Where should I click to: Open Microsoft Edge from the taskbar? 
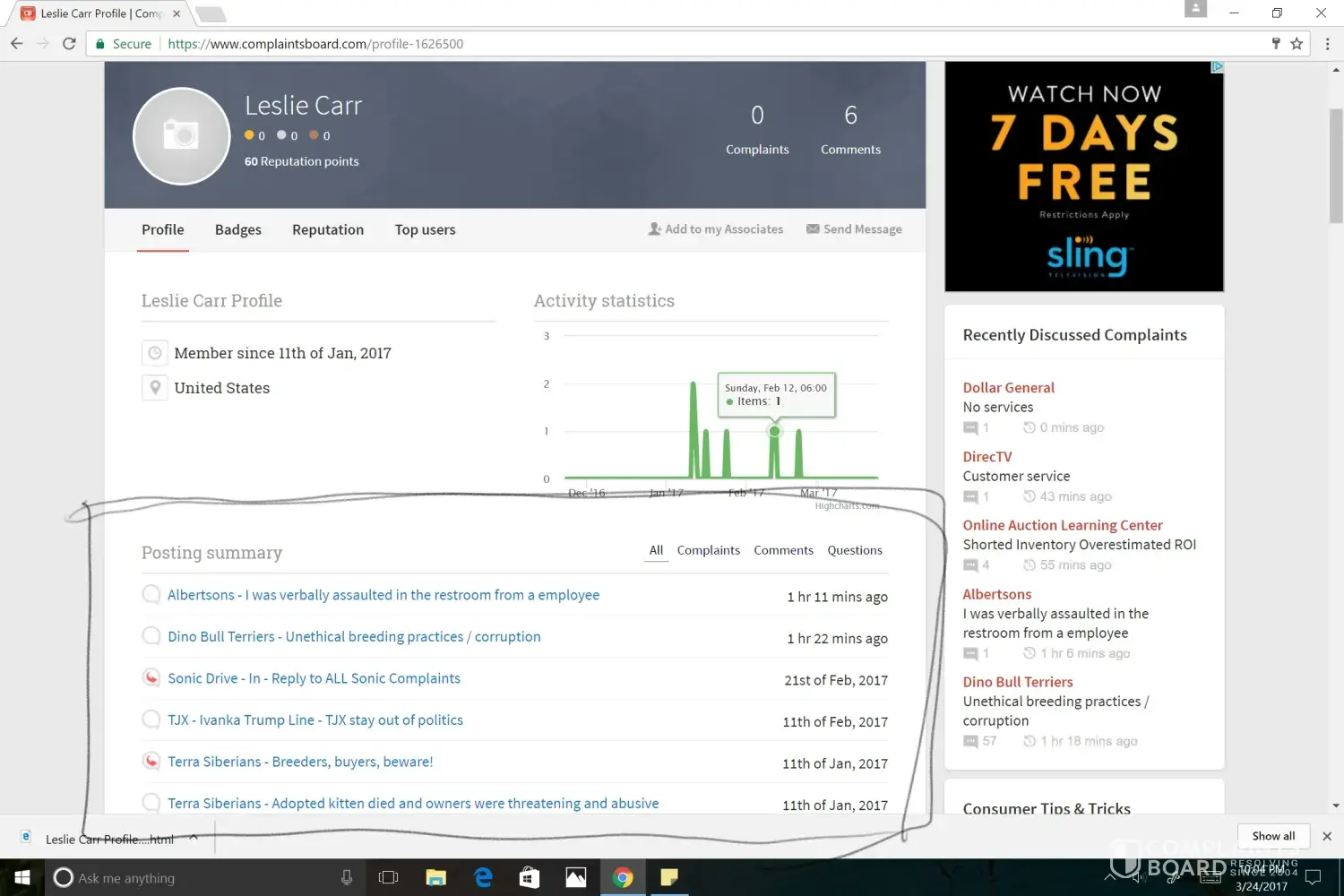[x=483, y=877]
